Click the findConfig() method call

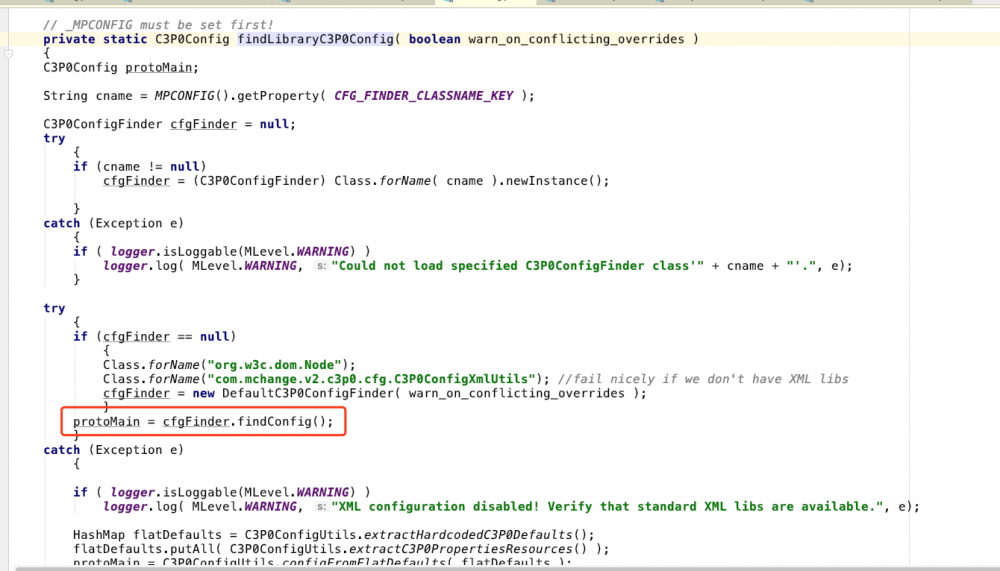coord(281,422)
